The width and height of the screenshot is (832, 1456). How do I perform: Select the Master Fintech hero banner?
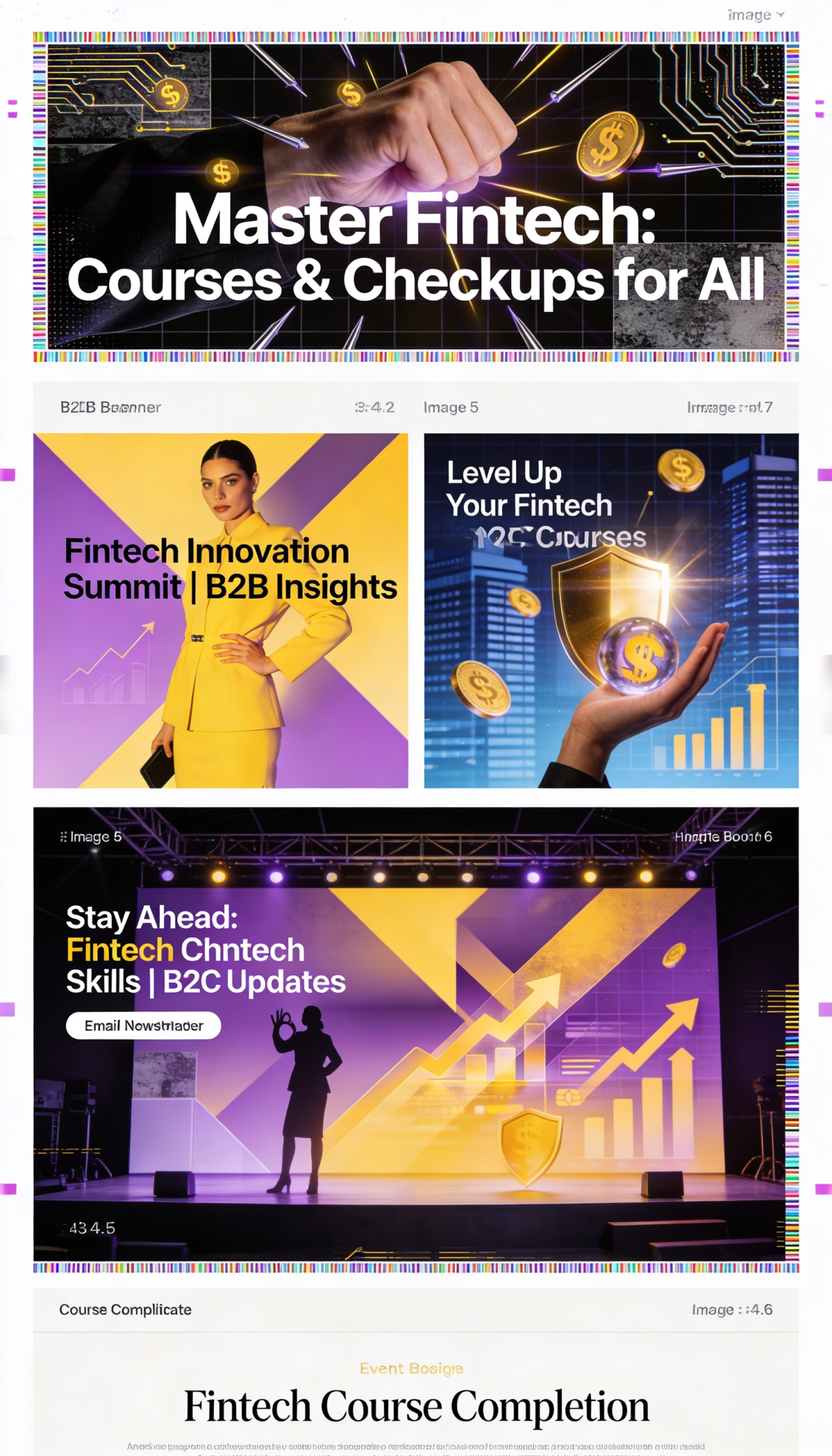[x=416, y=197]
